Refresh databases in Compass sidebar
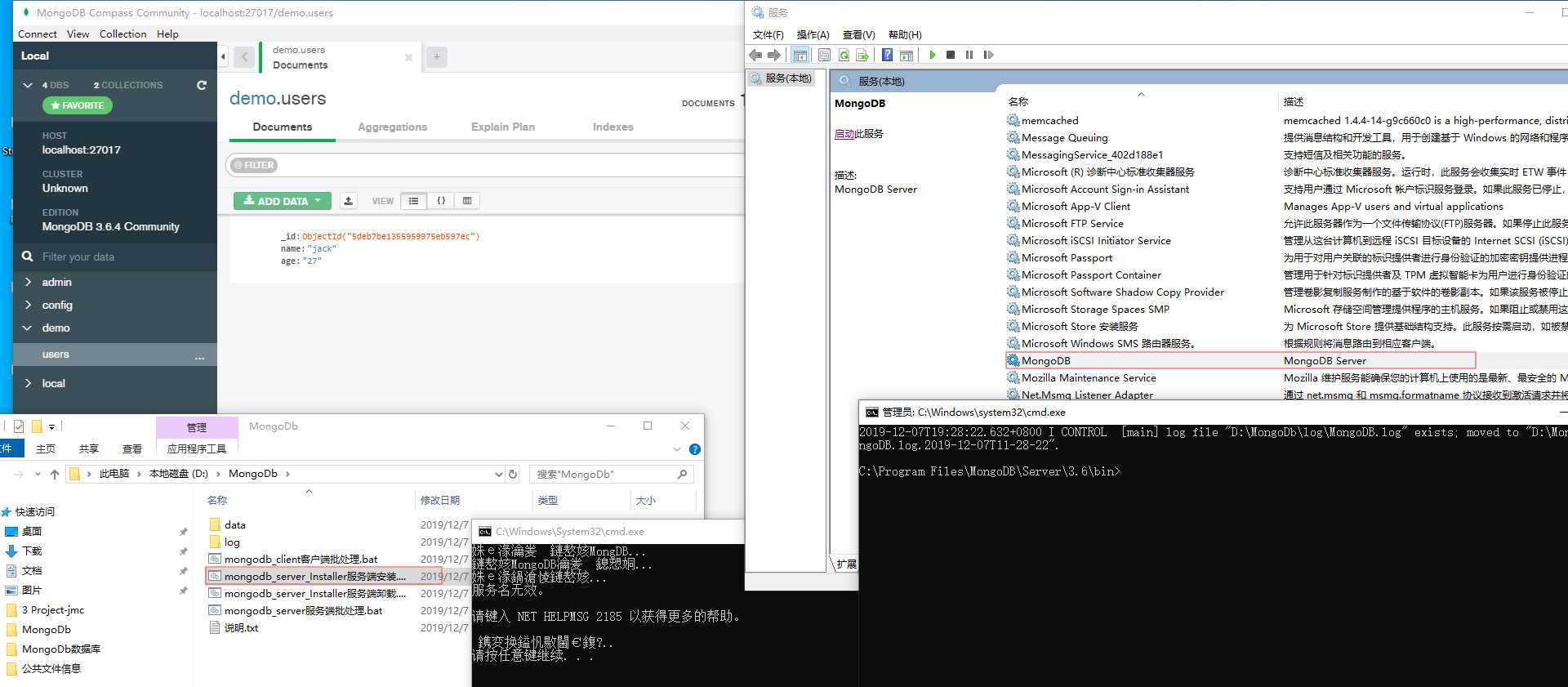 pos(202,85)
